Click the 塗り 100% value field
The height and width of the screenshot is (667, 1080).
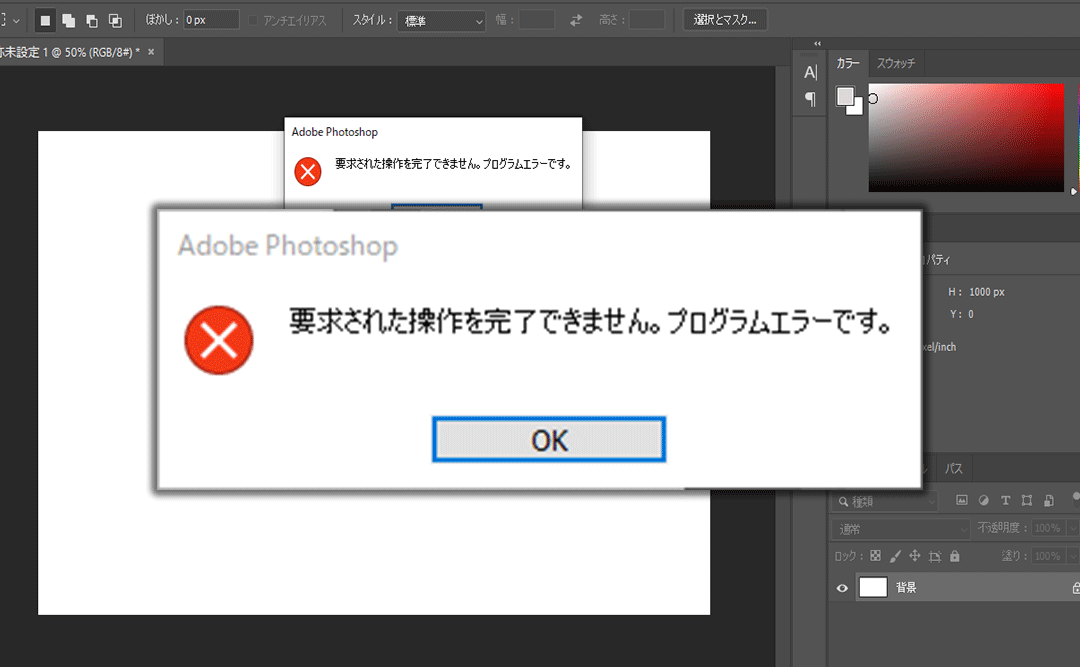1048,555
